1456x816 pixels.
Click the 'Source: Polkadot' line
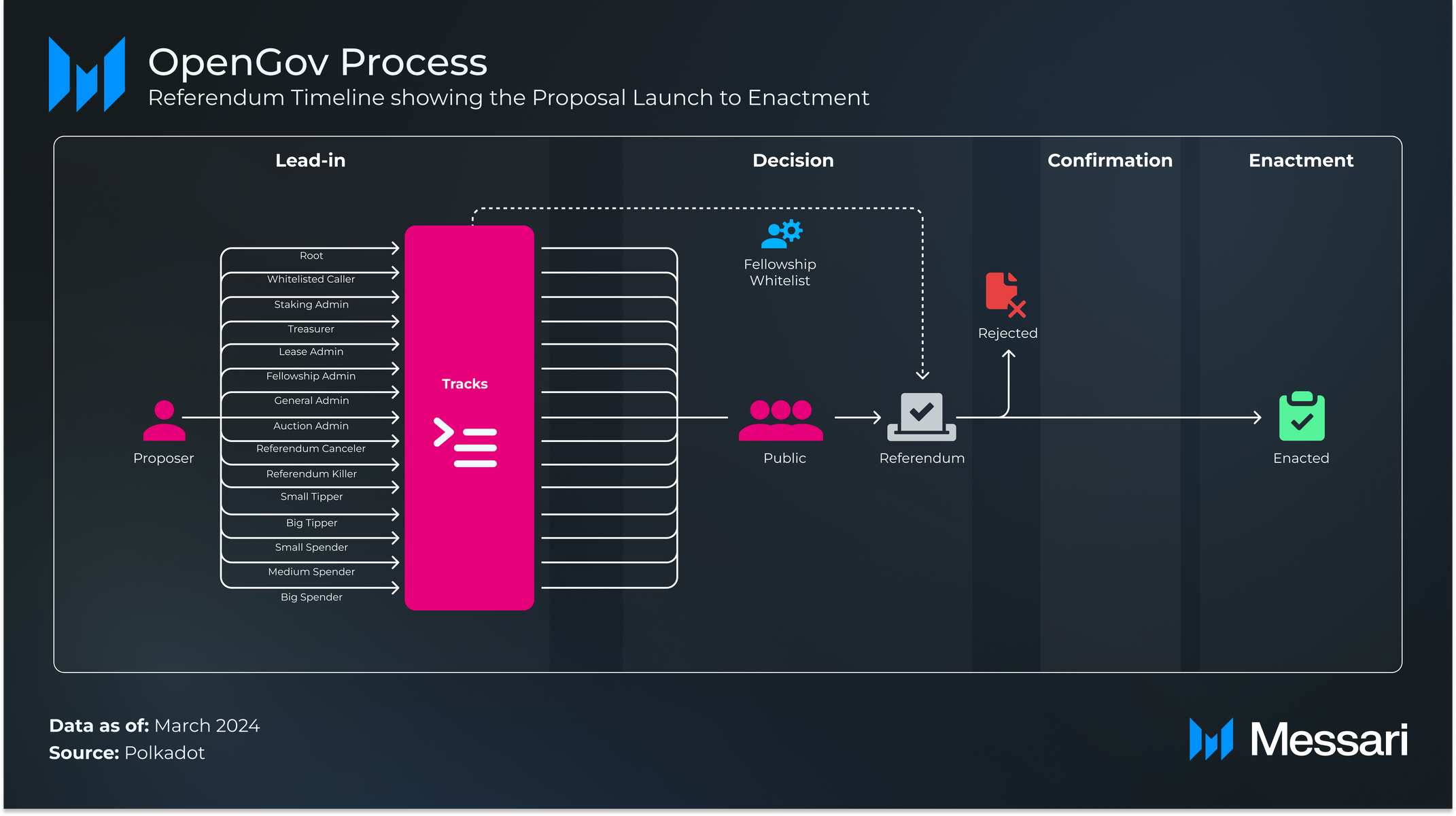tap(126, 753)
